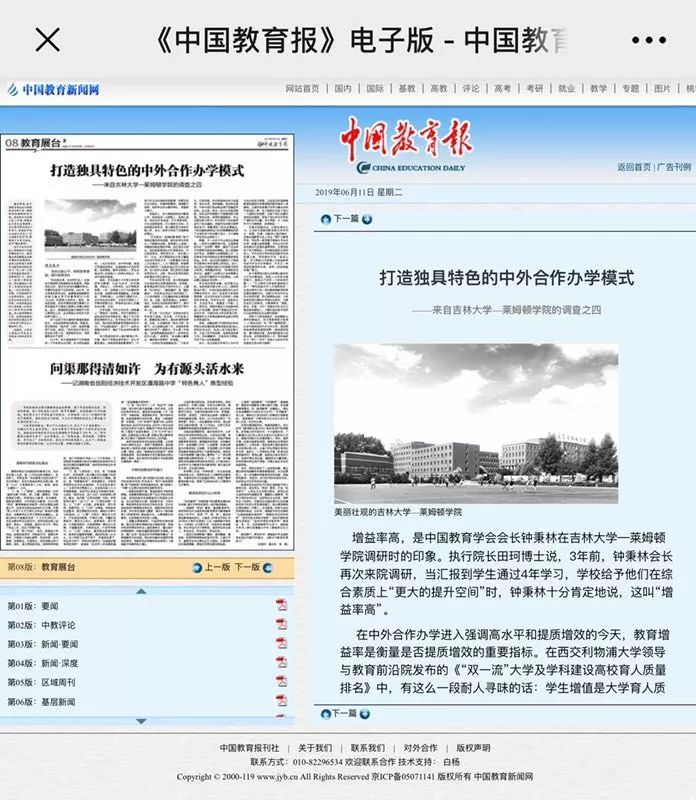Download the PDF for 第06版 基层新闻
This screenshot has width=696, height=800.
pos(282,700)
